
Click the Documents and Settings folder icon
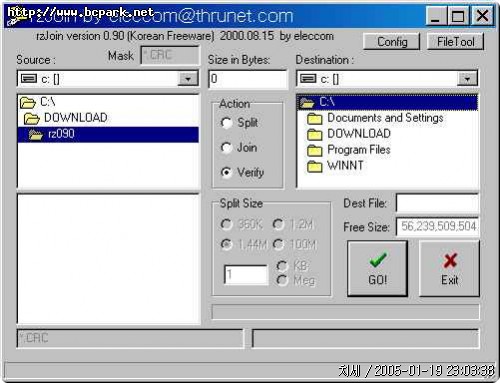coord(315,118)
